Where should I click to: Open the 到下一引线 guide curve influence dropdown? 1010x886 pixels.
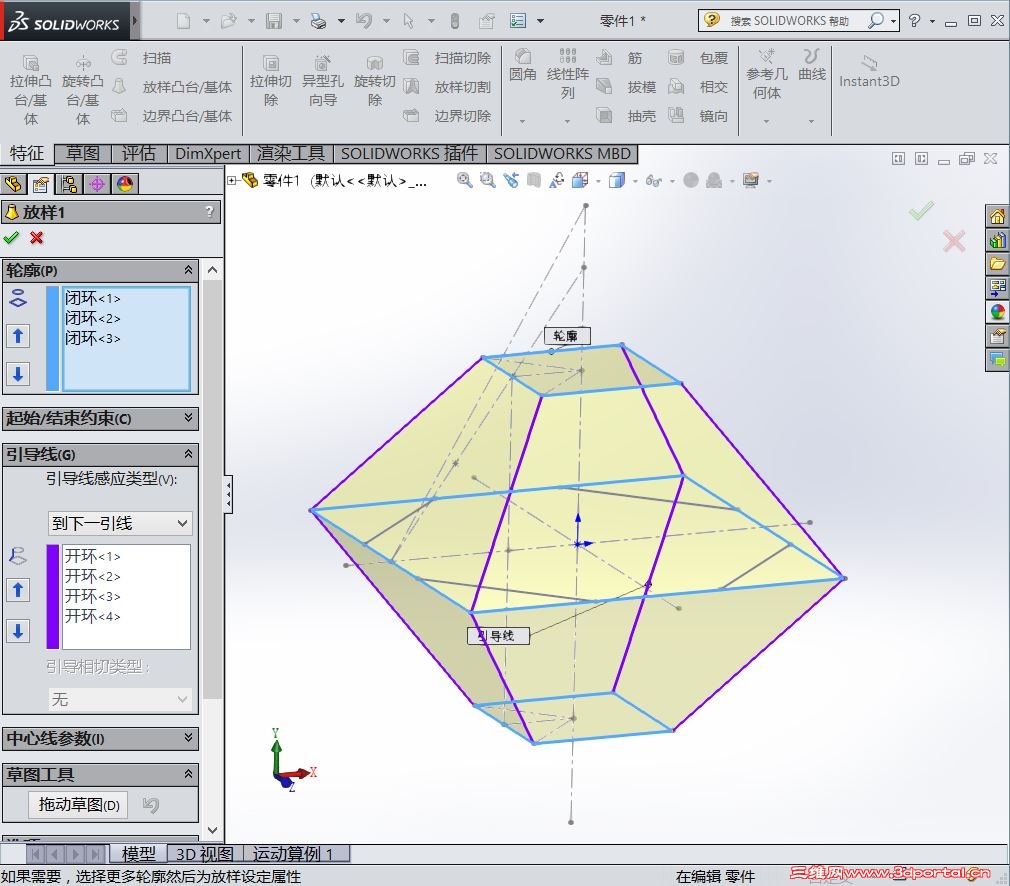120,523
